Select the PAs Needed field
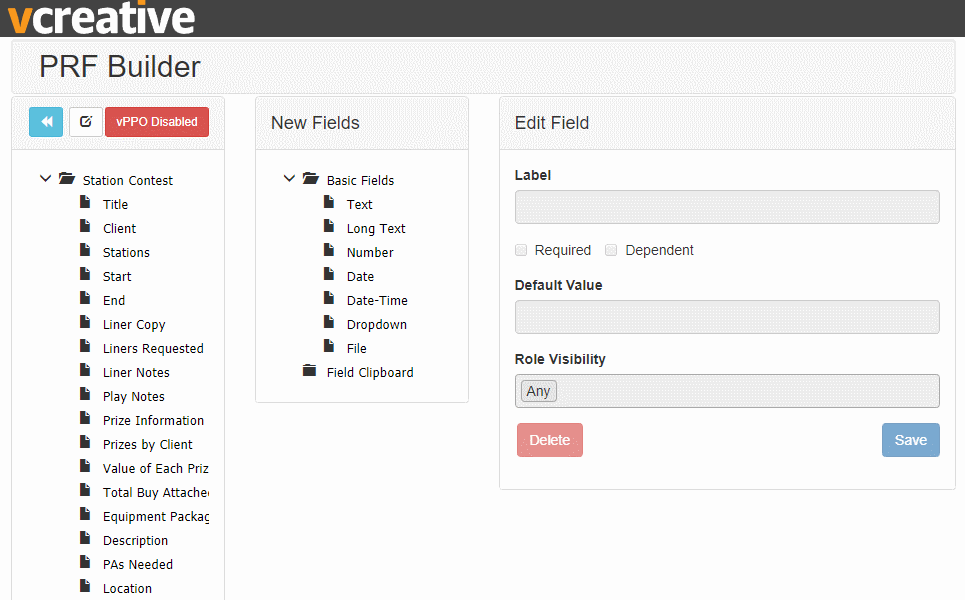The image size is (965, 600). [138, 564]
